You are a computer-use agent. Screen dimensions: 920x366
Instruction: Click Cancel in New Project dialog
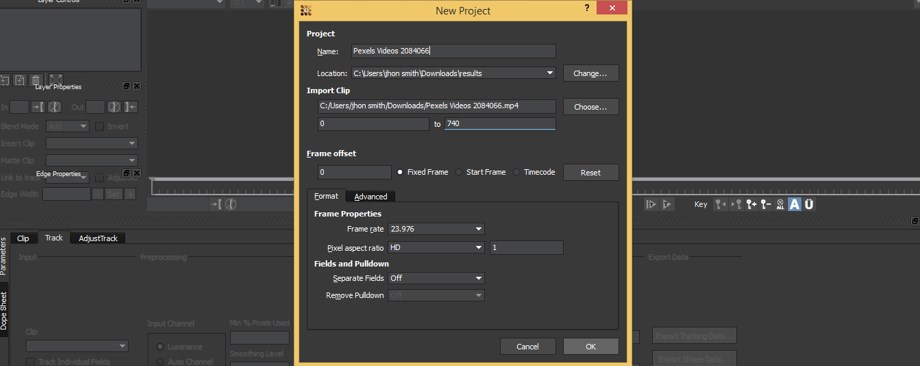pyautogui.click(x=527, y=347)
